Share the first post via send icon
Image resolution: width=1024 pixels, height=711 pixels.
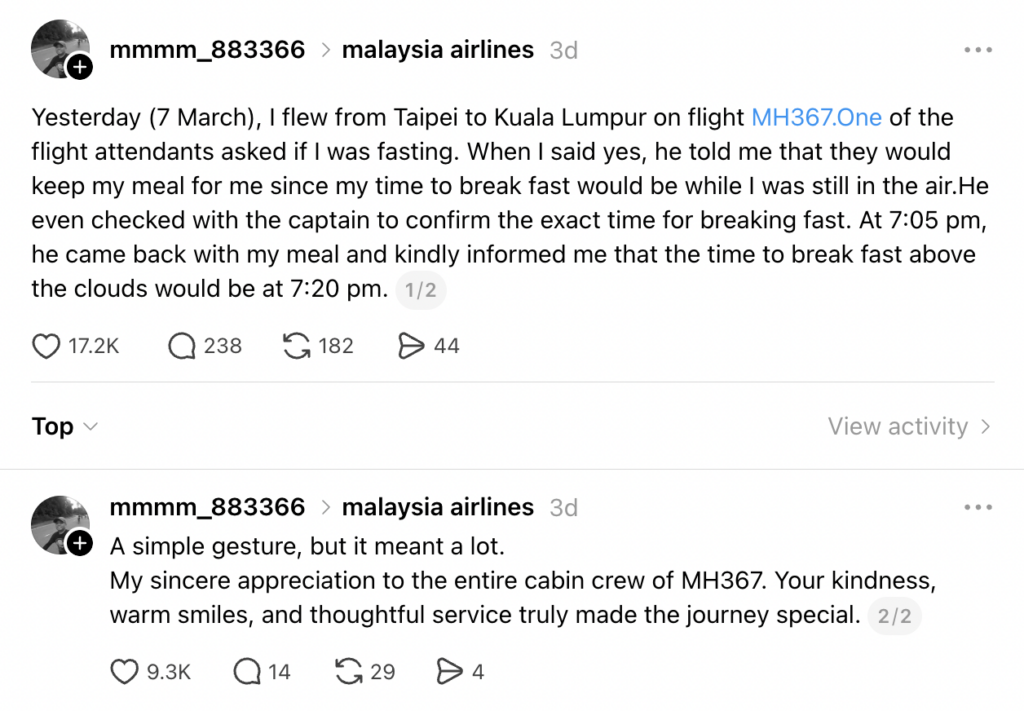point(411,346)
